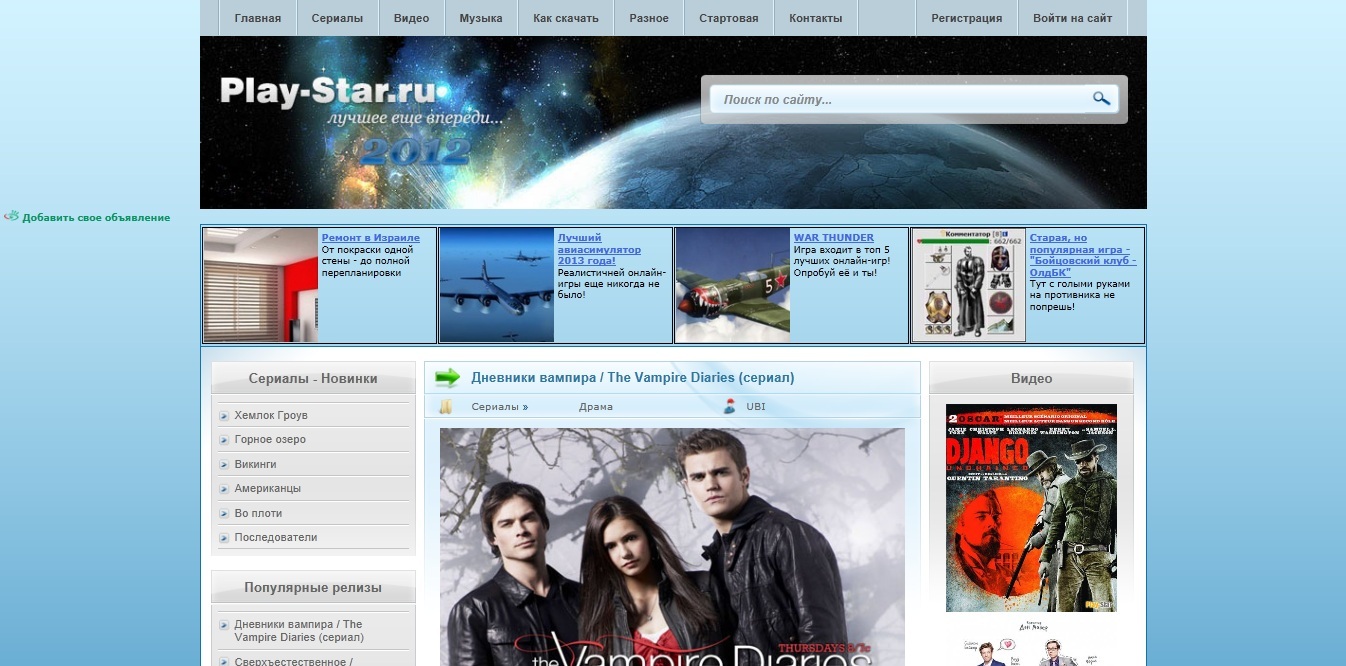Click bullet arrow next to Горное озеро

point(225,440)
